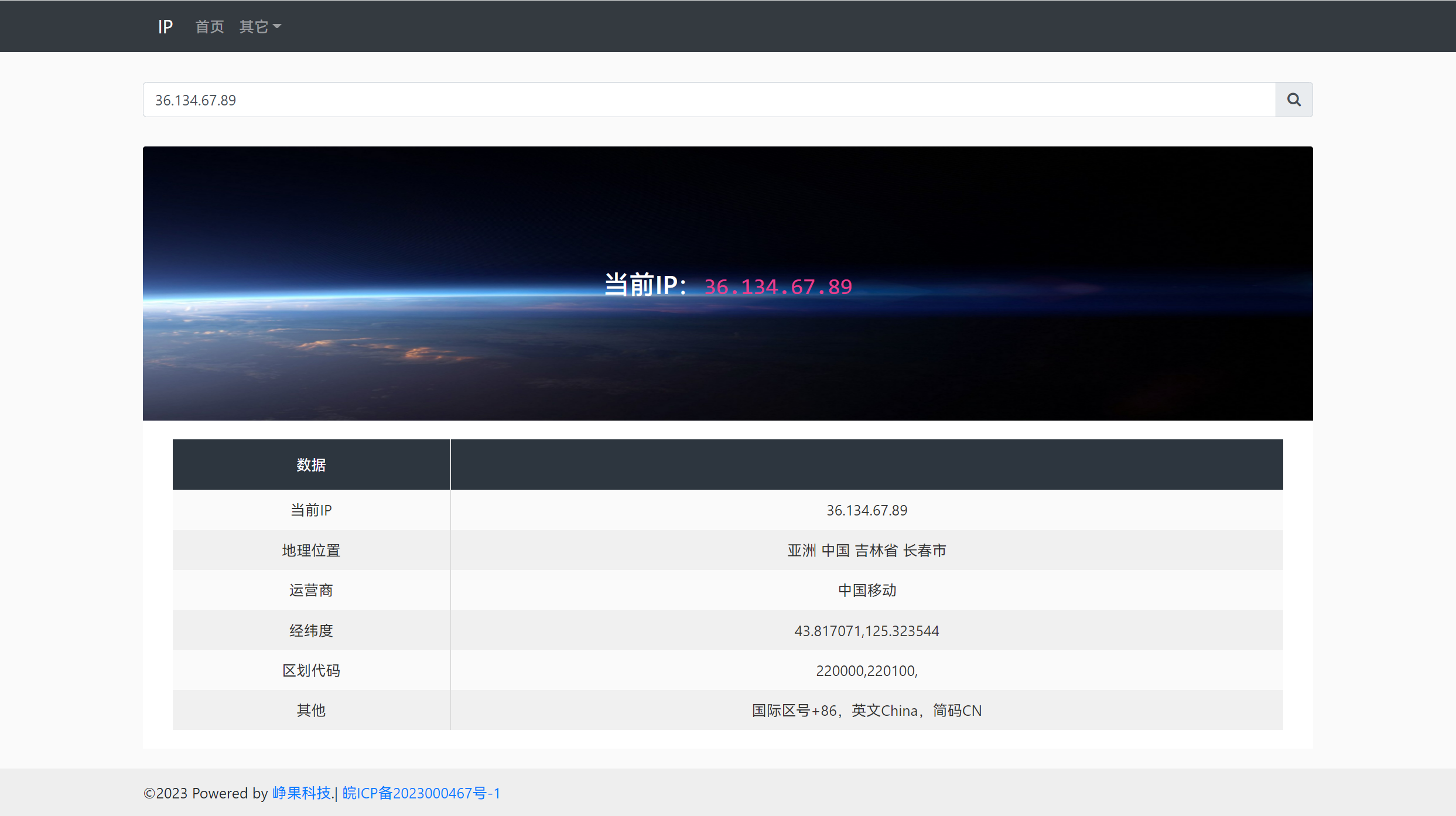Click the 中国移动 carrier value

[x=866, y=590]
